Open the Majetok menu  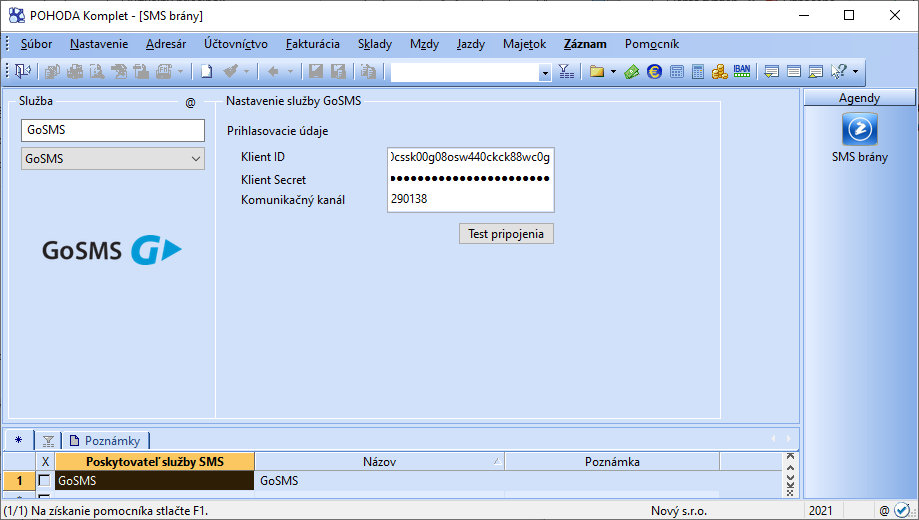[x=524, y=44]
